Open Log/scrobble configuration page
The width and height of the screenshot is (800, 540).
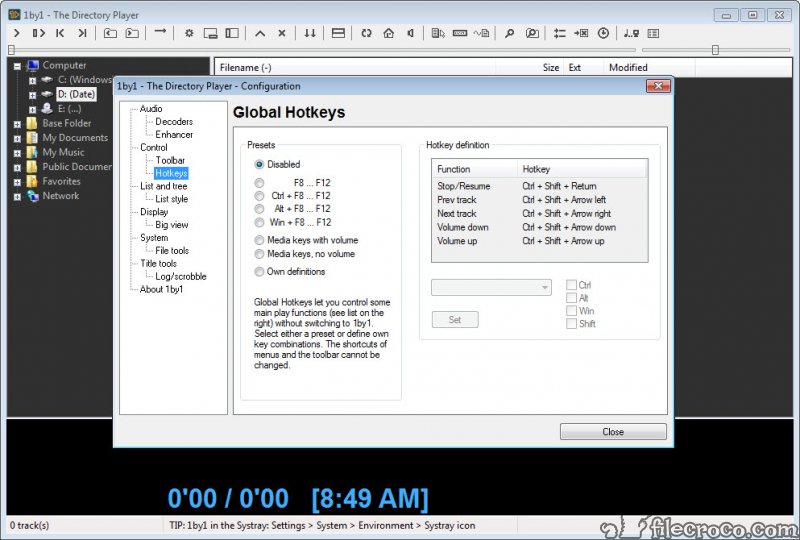coord(181,276)
